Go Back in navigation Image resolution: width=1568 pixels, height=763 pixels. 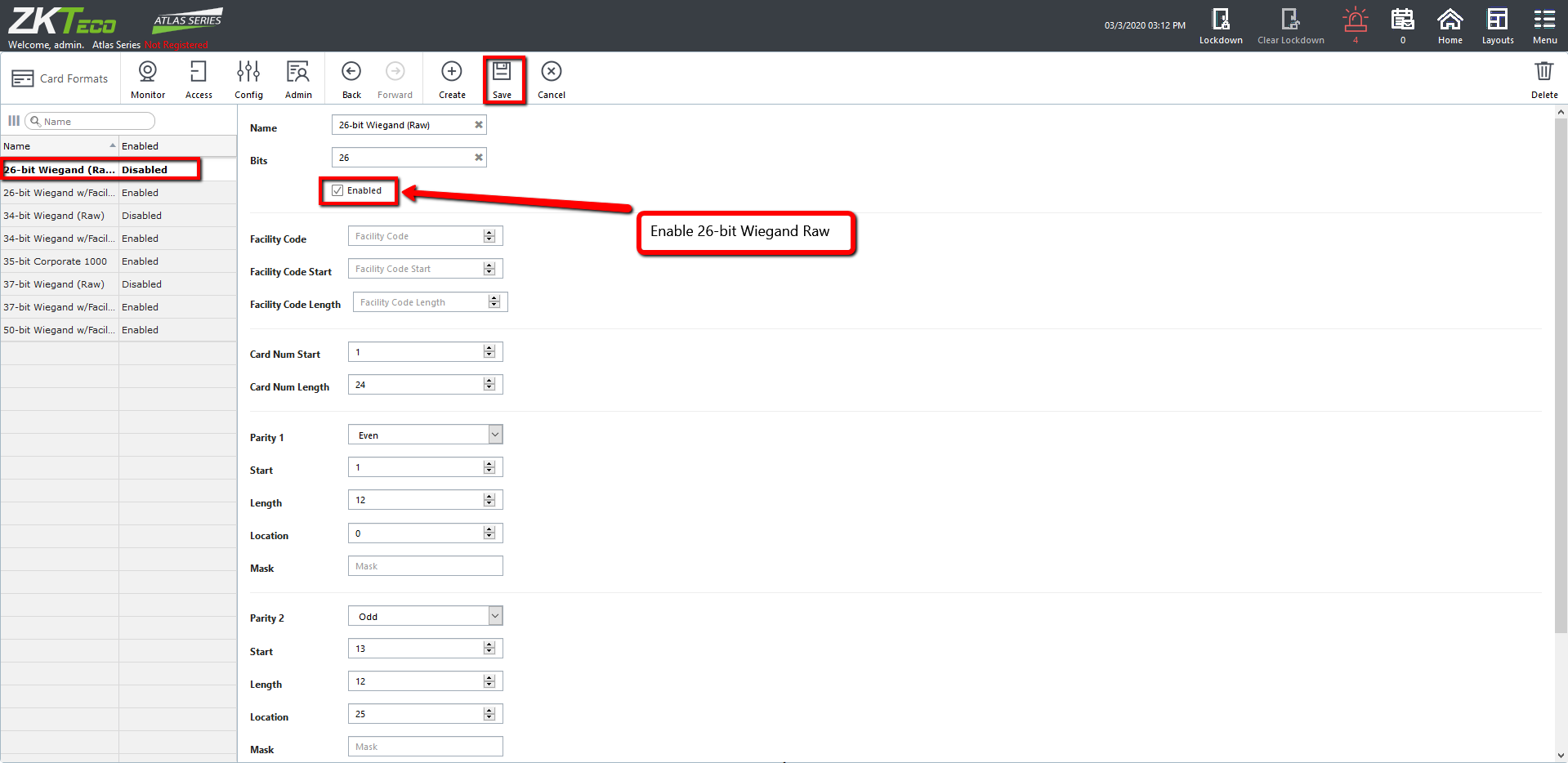[x=351, y=79]
